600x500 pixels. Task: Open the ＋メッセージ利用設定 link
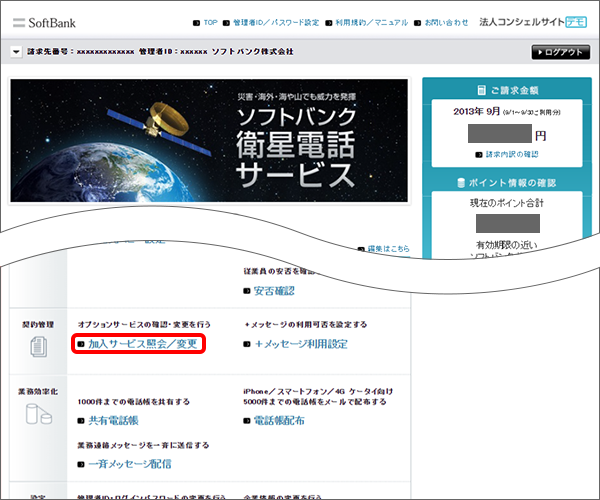coord(301,344)
